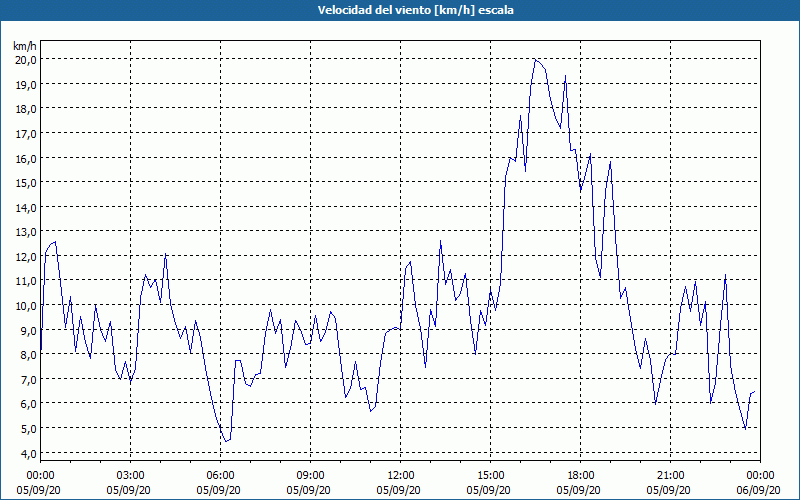Click the 06/09/20 date label
This screenshot has height=500, width=800.
pos(758,490)
